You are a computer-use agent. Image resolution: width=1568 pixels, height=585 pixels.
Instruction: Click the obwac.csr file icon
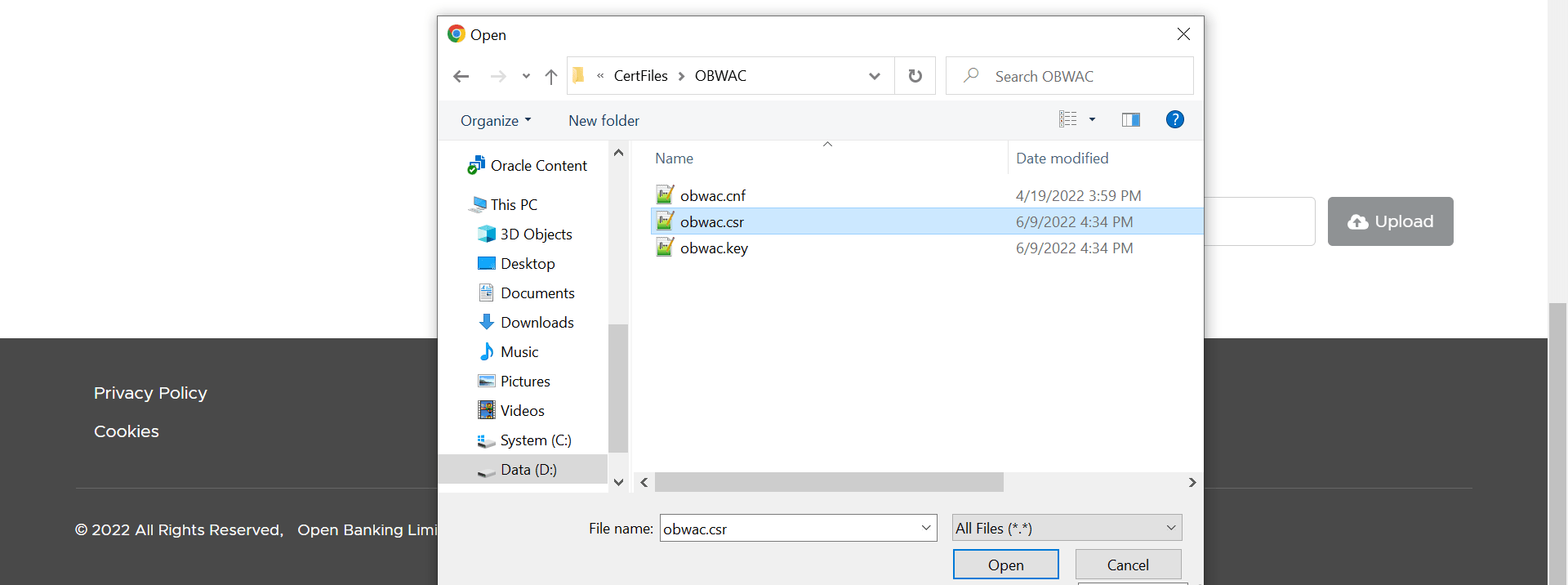[x=666, y=221]
